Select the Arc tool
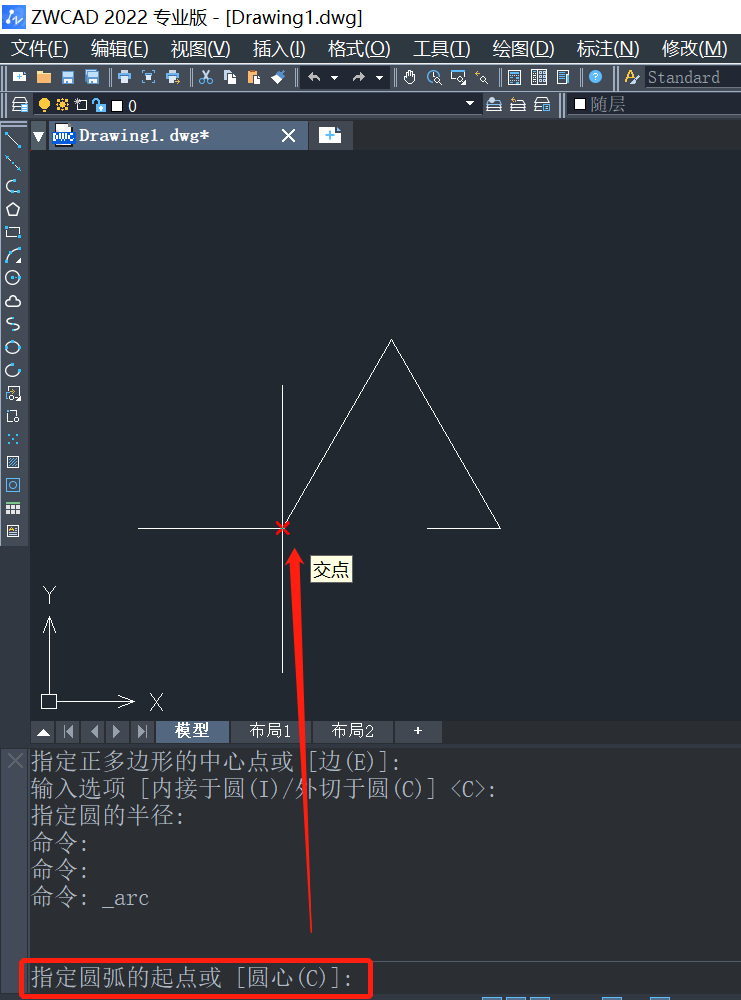This screenshot has width=741, height=1000. [x=13, y=255]
